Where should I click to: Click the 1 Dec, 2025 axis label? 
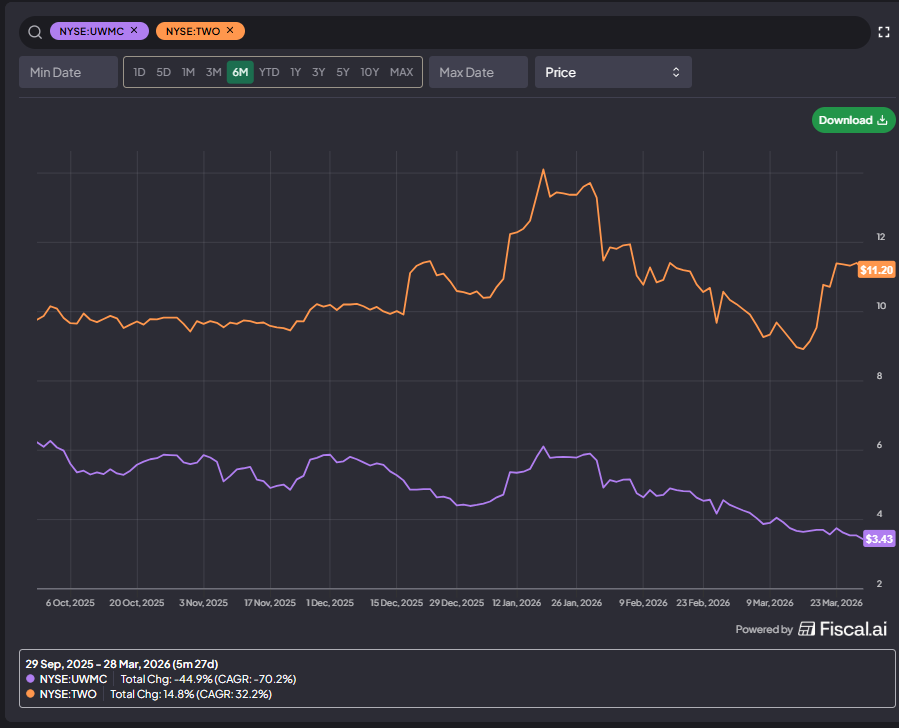[330, 603]
